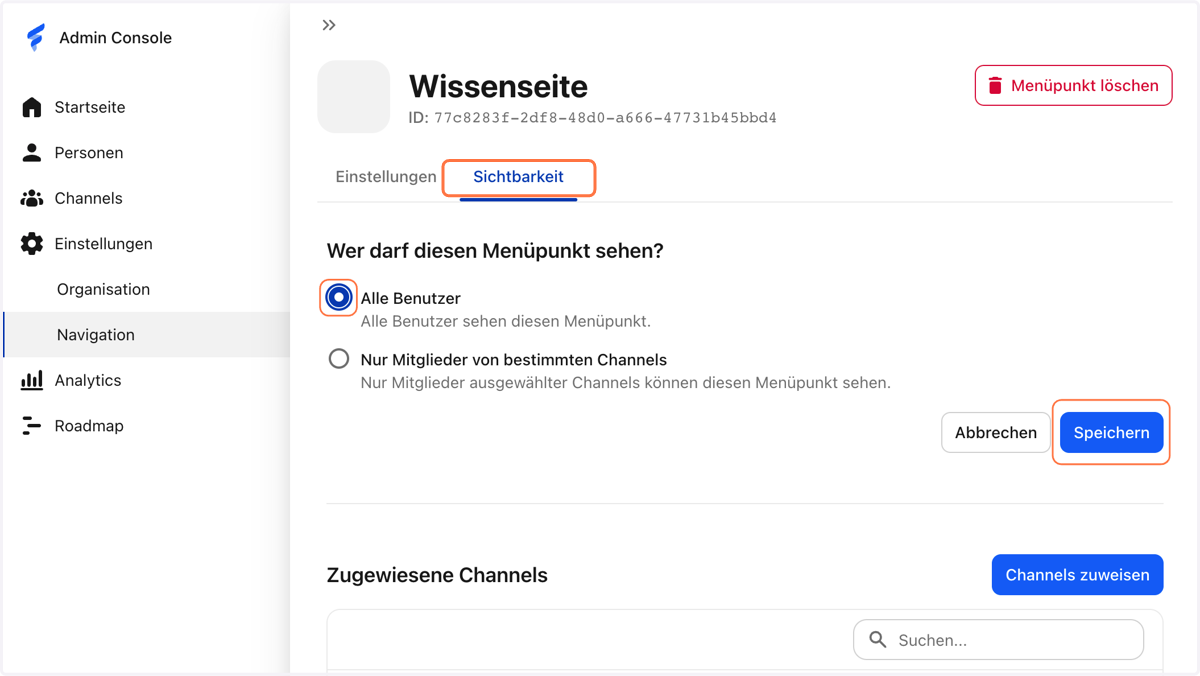Click the Abbrechen button
This screenshot has width=1200, height=676.
coord(996,433)
